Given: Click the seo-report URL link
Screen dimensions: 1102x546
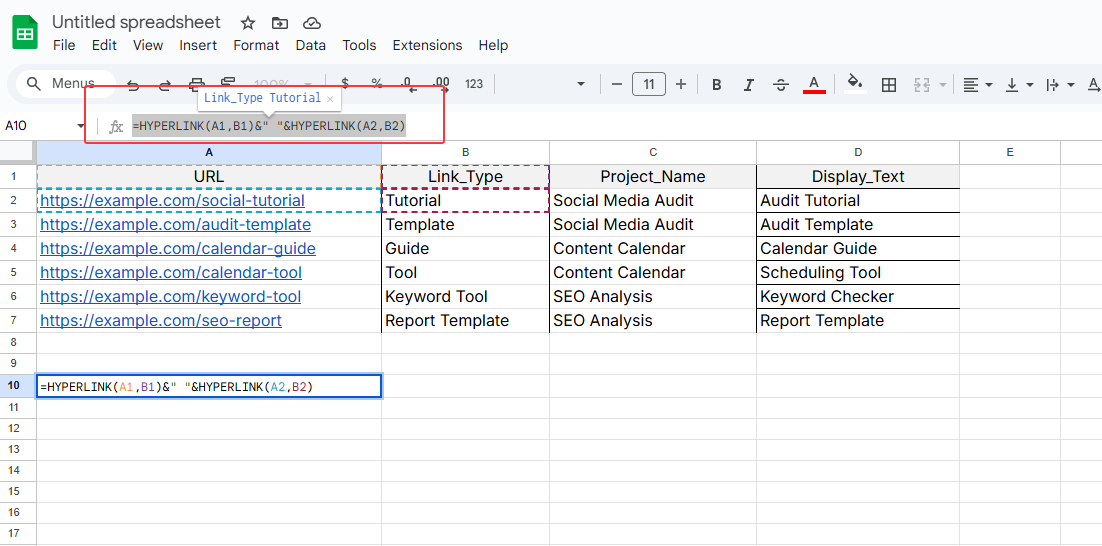Looking at the screenshot, I should point(160,321).
